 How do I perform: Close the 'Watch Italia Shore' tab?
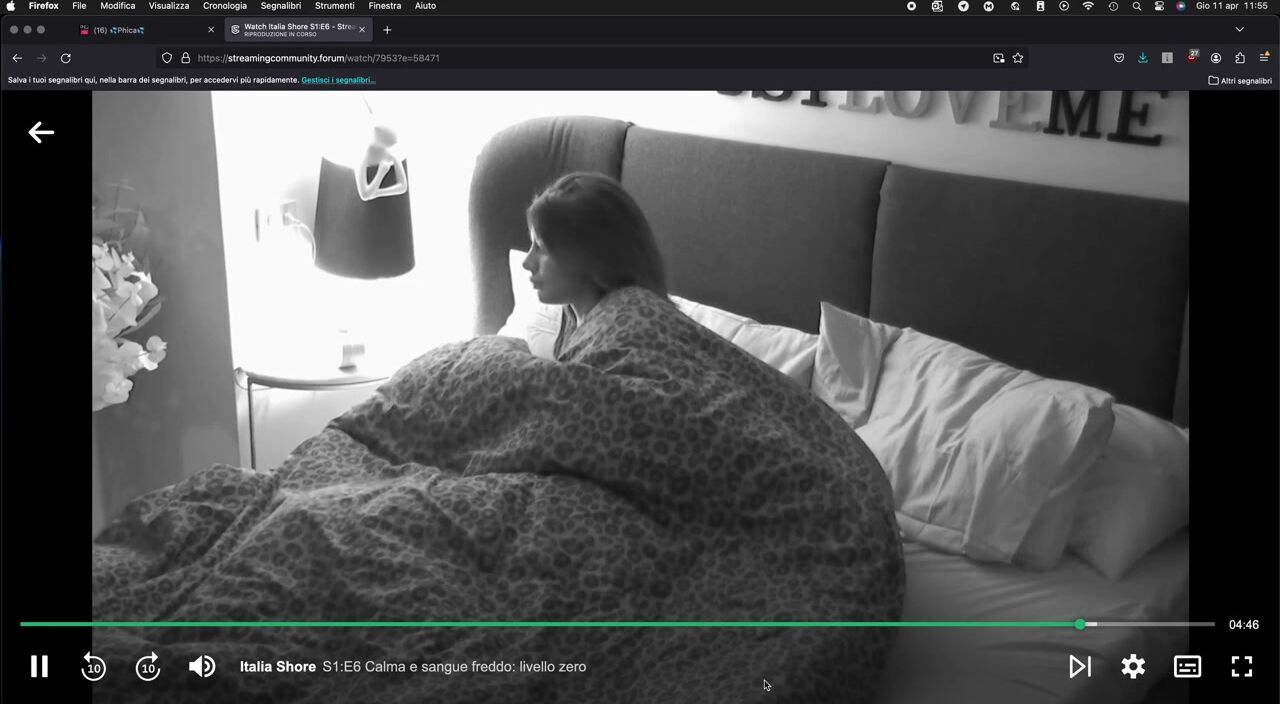click(x=362, y=30)
